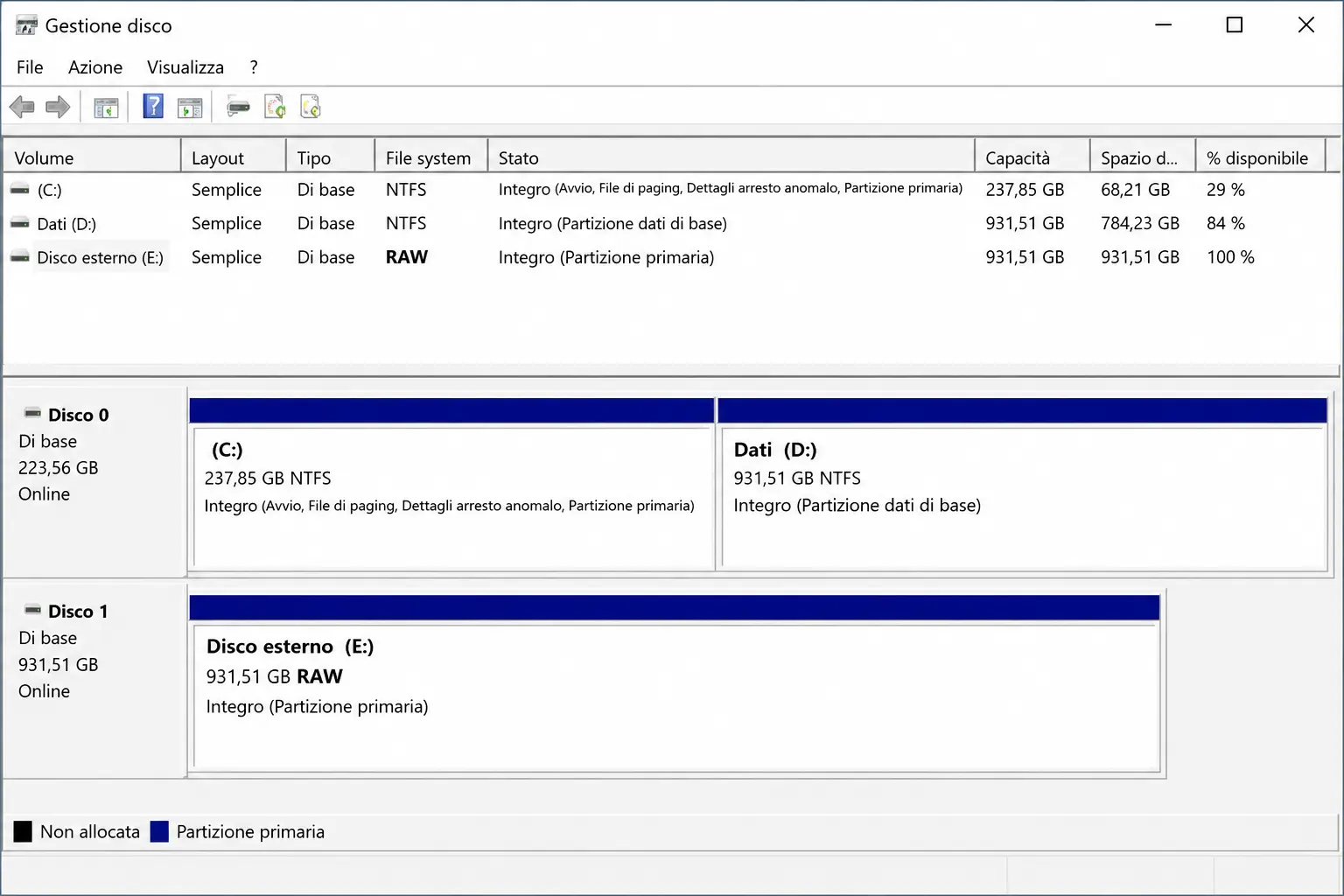Click the black Non allocata legend swatch
This screenshot has height=896, width=1344.
point(23,831)
